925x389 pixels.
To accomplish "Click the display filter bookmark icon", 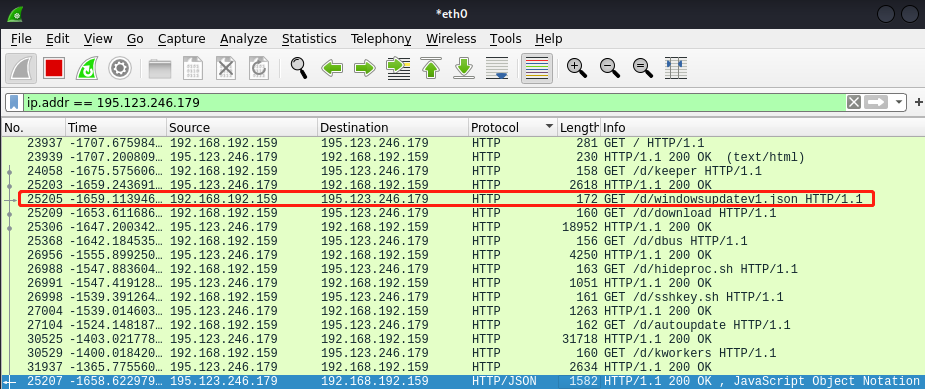I will coord(14,103).
